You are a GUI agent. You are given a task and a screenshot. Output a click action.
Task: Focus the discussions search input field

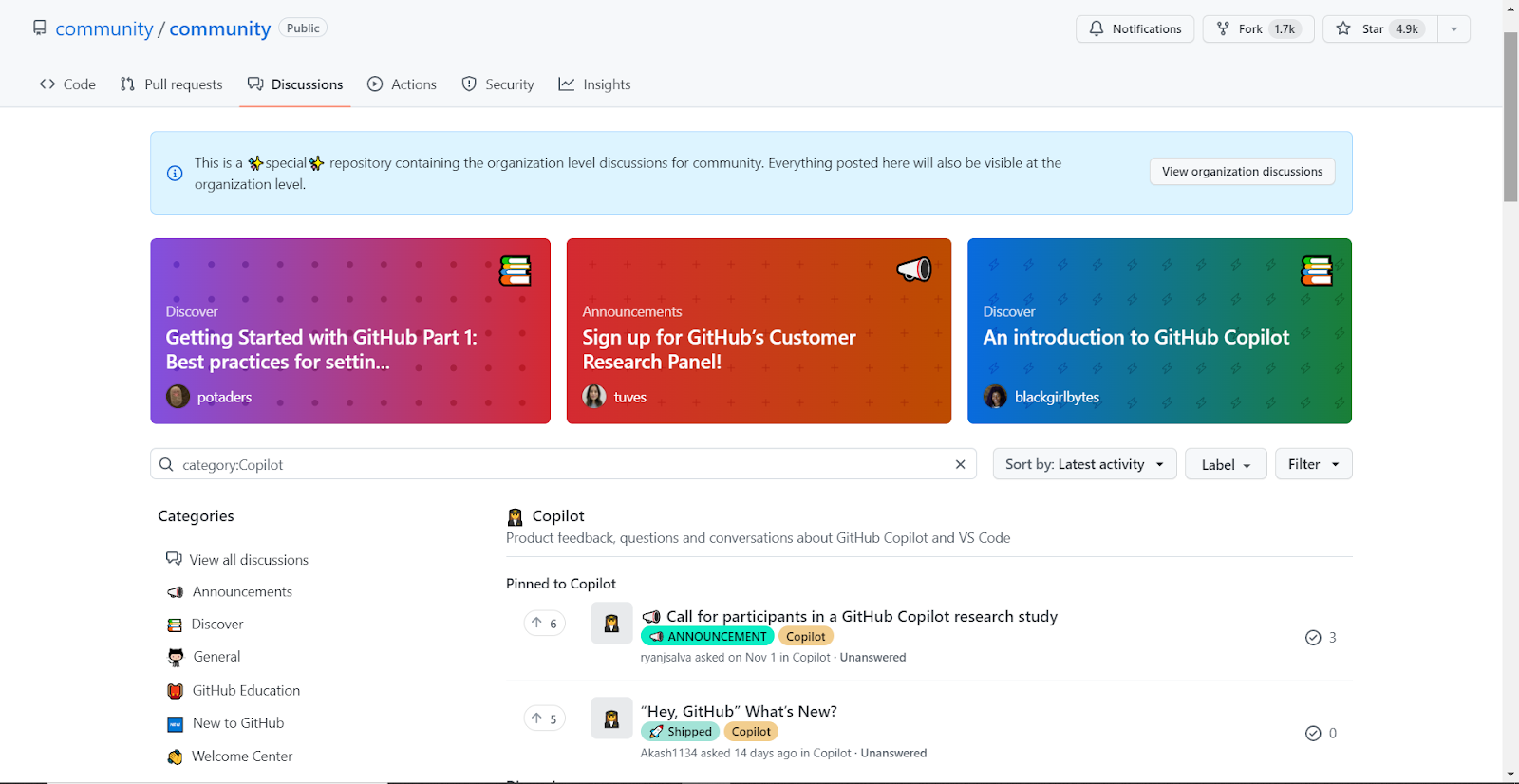pos(563,464)
